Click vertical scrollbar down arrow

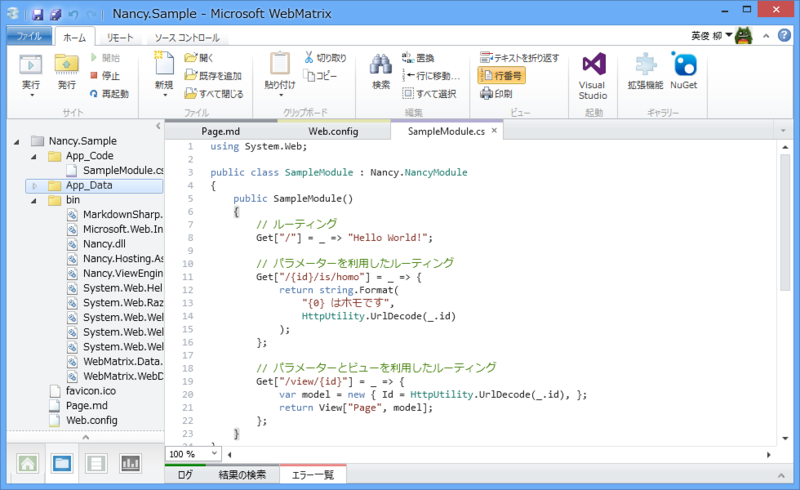click(785, 438)
